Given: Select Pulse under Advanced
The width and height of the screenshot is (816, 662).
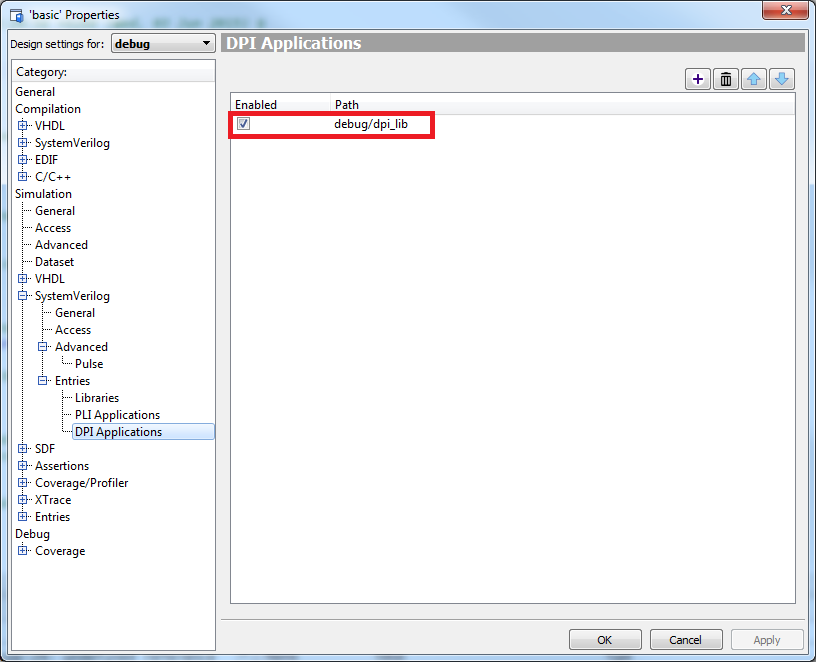Looking at the screenshot, I should (x=89, y=364).
